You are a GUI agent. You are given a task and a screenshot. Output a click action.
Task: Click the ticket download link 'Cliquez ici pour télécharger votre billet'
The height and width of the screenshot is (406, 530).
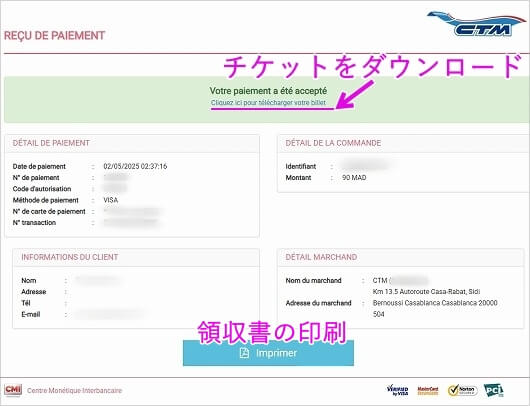[268, 102]
